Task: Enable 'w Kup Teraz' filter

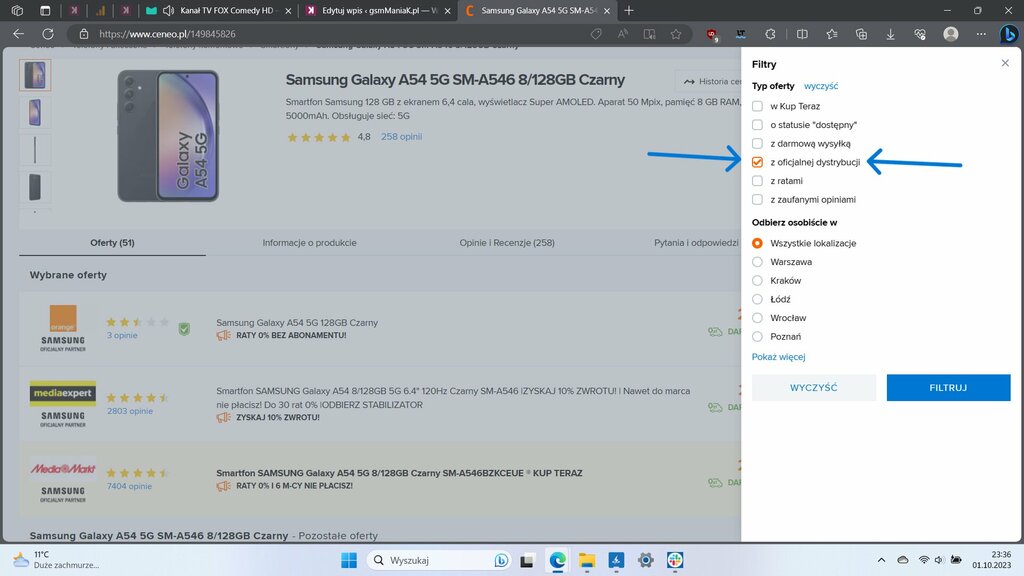Action: tap(757, 106)
